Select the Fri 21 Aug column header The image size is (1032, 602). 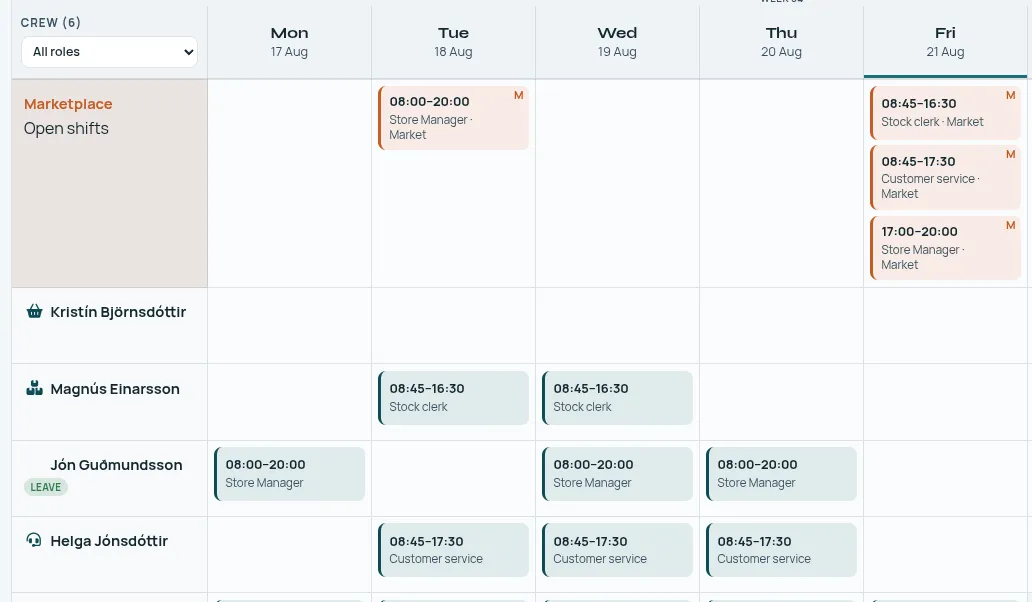(945, 42)
